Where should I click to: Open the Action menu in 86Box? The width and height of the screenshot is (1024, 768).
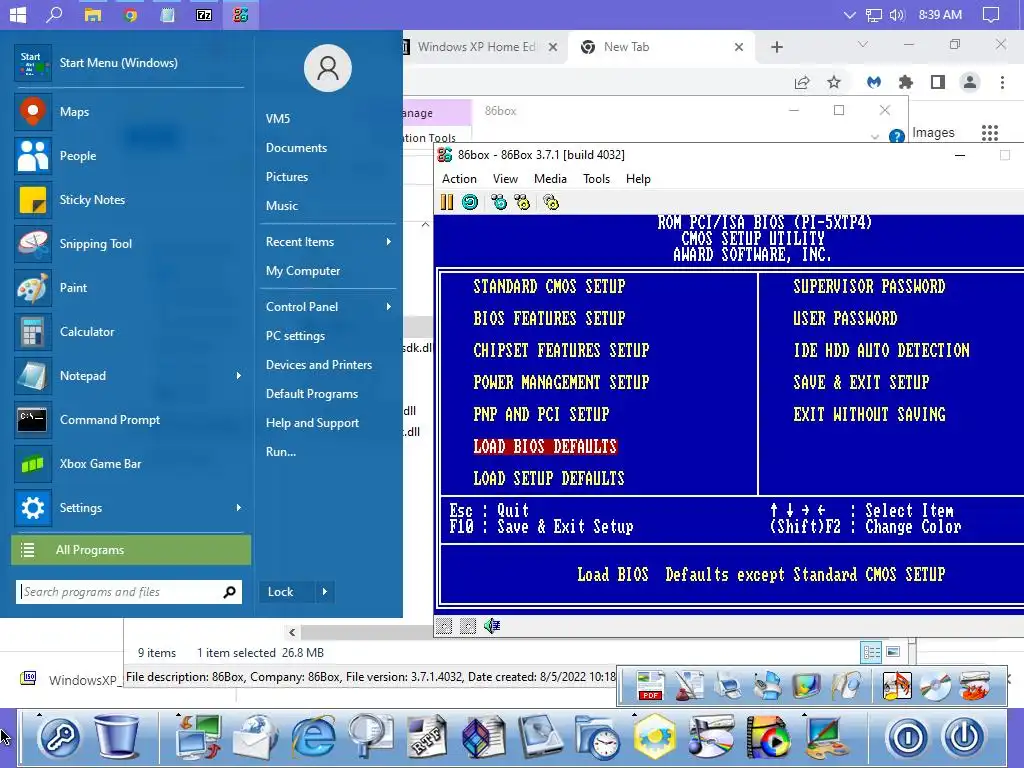tap(459, 179)
